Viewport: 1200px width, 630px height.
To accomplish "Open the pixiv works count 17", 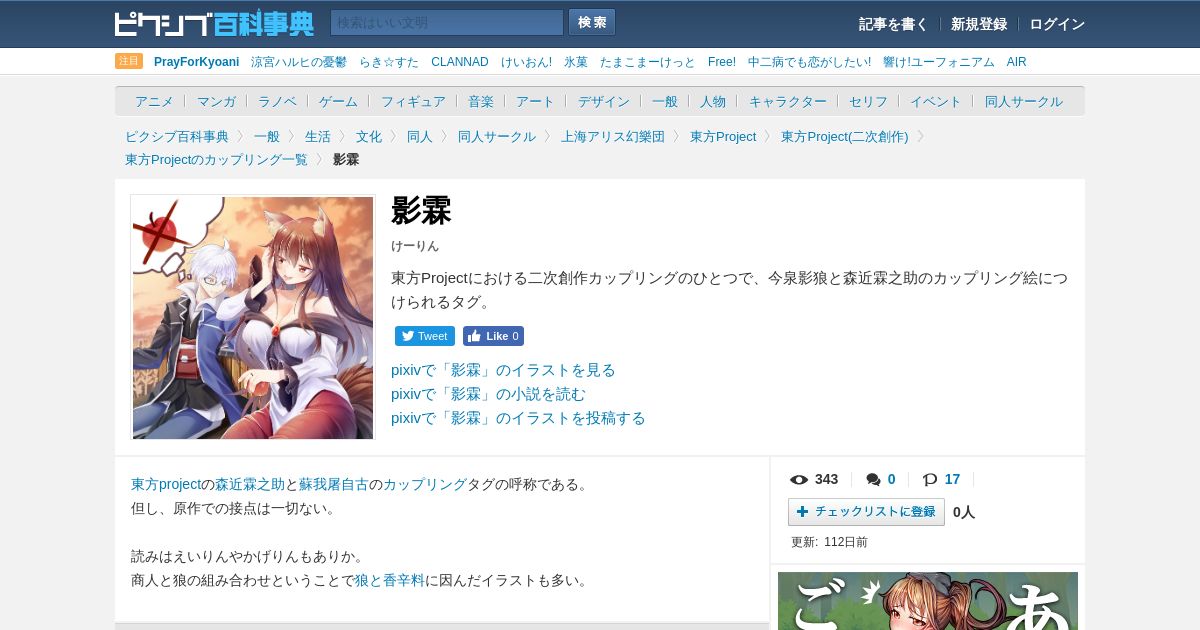I will pyautogui.click(x=952, y=479).
